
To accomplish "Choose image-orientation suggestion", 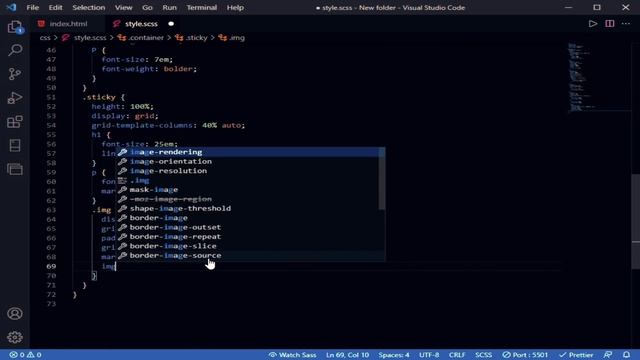I will (x=250, y=161).
